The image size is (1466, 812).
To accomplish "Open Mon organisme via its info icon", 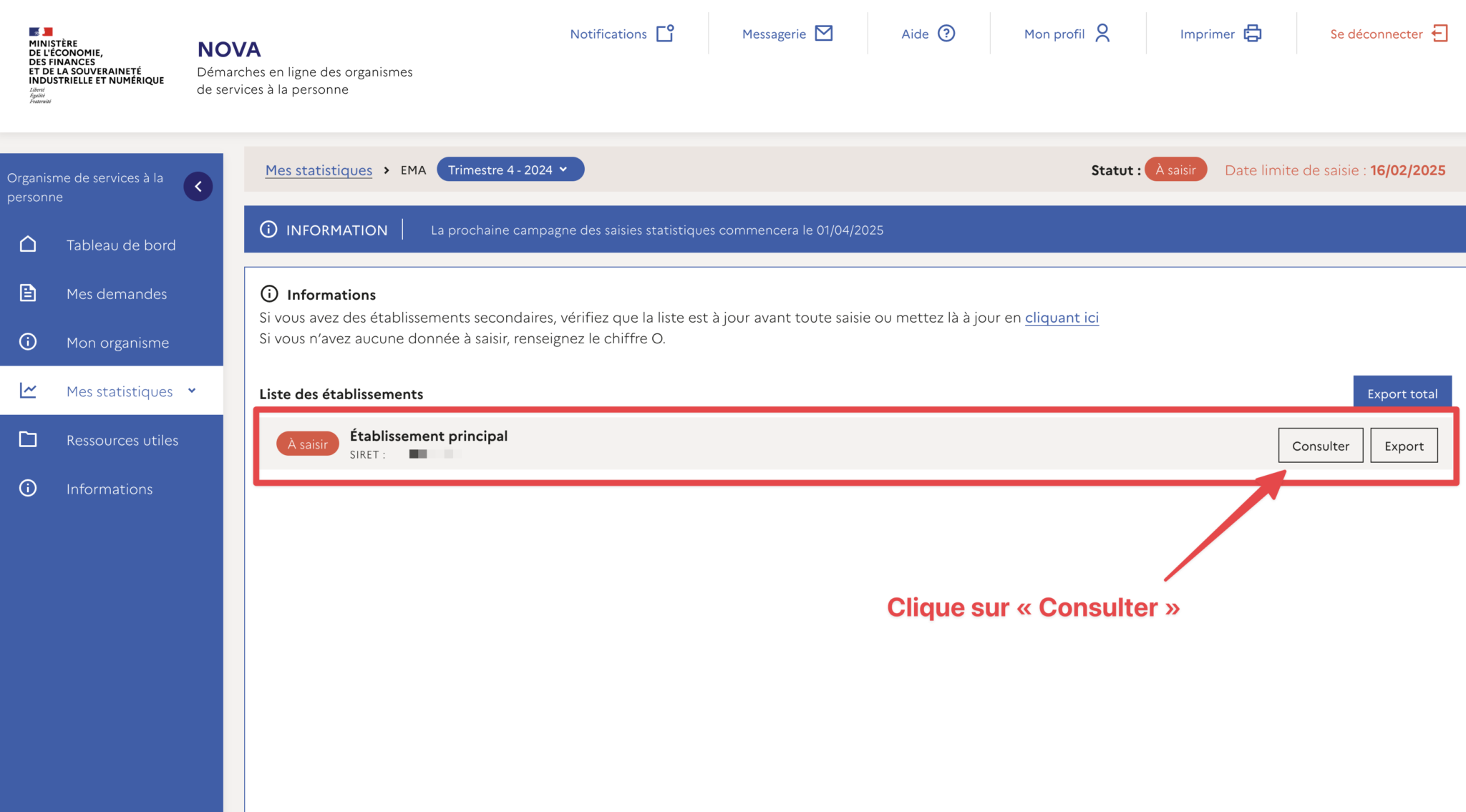I will click(x=28, y=342).
